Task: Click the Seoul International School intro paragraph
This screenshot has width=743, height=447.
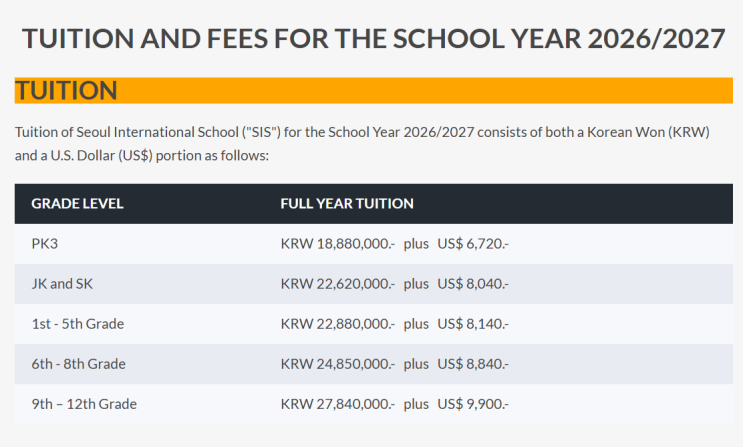Action: pyautogui.click(x=362, y=144)
